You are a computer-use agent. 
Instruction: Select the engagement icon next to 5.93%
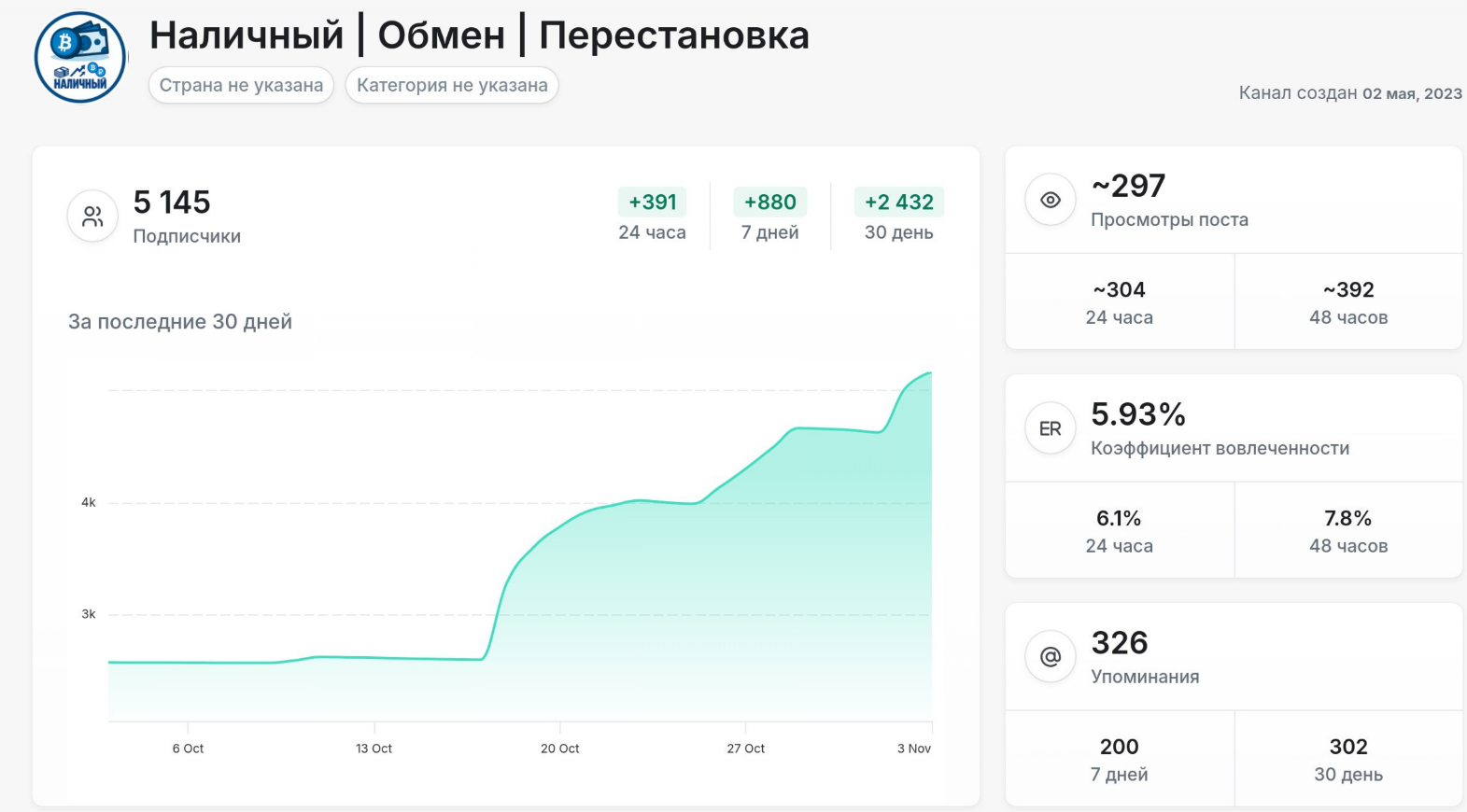(1050, 427)
